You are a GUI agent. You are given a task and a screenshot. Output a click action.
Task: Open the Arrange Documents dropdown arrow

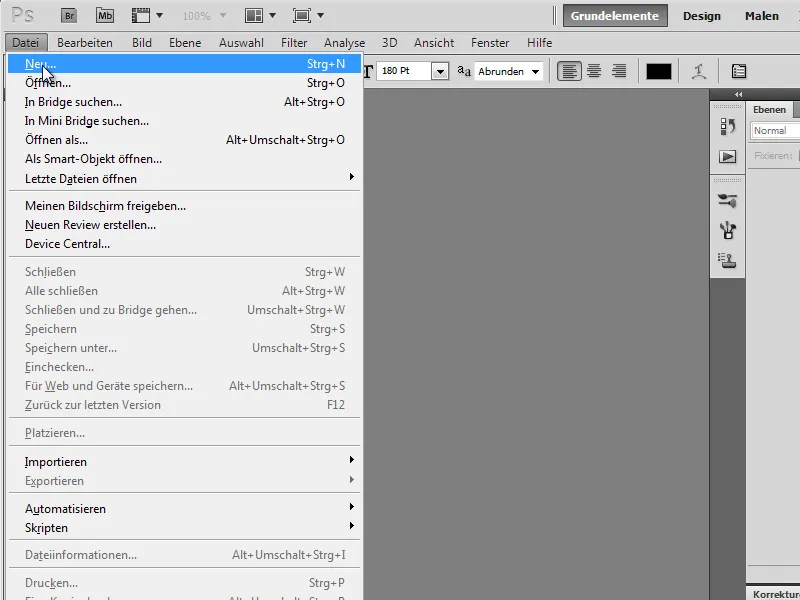pyautogui.click(x=272, y=16)
